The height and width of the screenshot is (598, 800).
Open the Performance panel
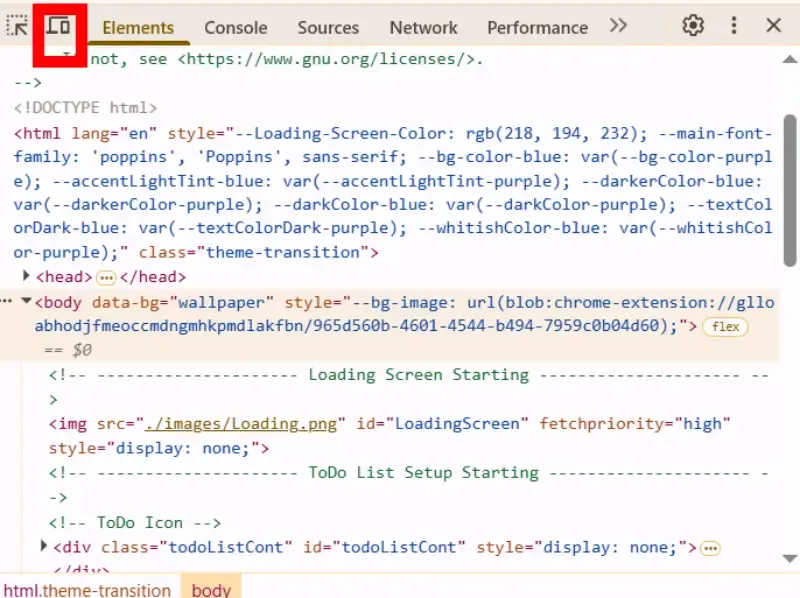coord(537,27)
